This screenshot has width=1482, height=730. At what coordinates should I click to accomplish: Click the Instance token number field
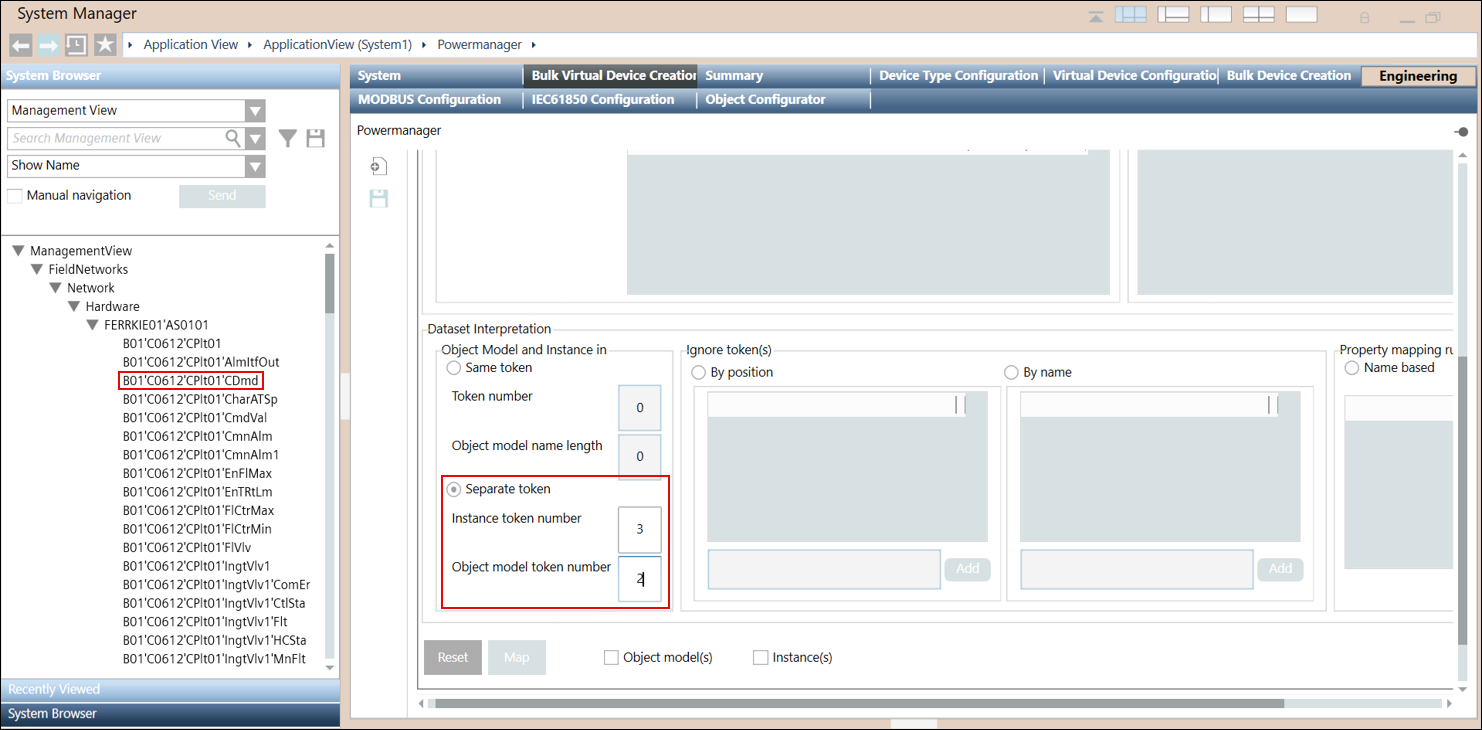point(639,529)
